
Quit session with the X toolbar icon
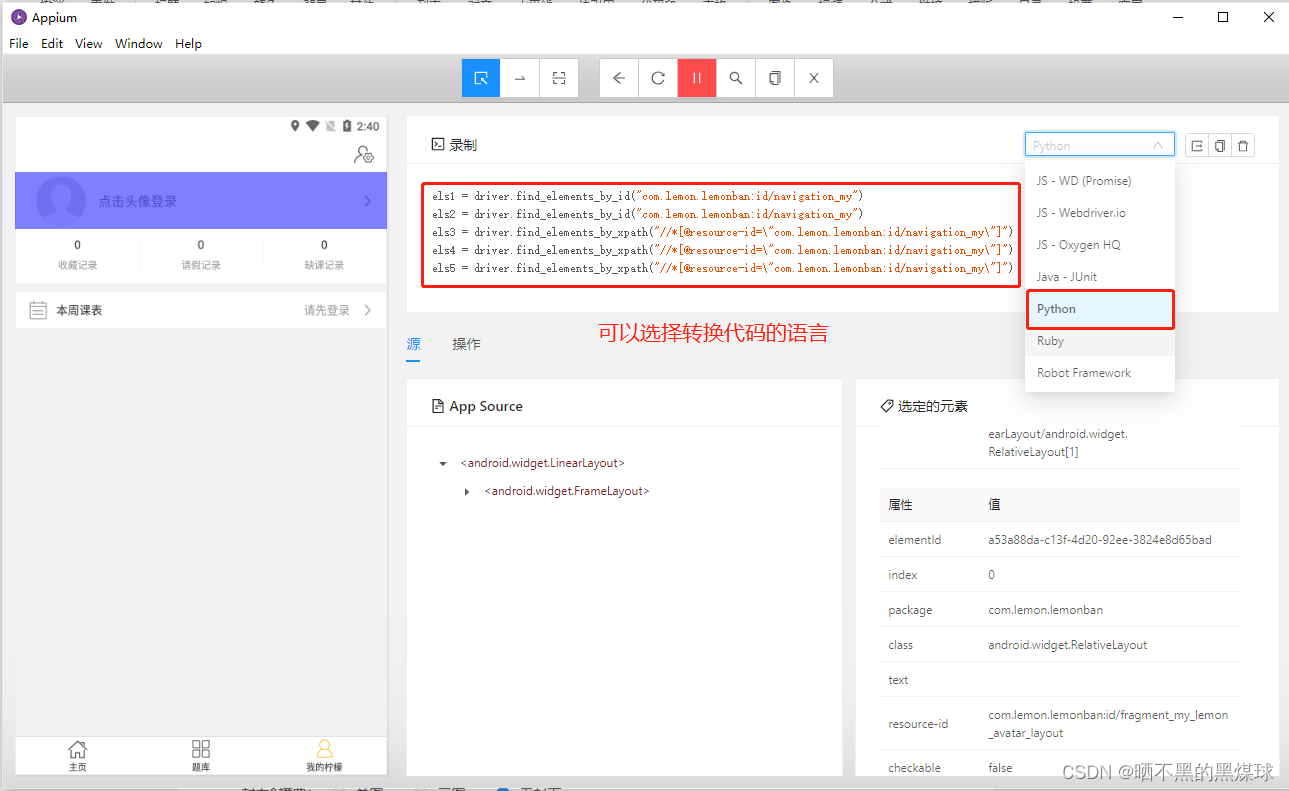[814, 78]
